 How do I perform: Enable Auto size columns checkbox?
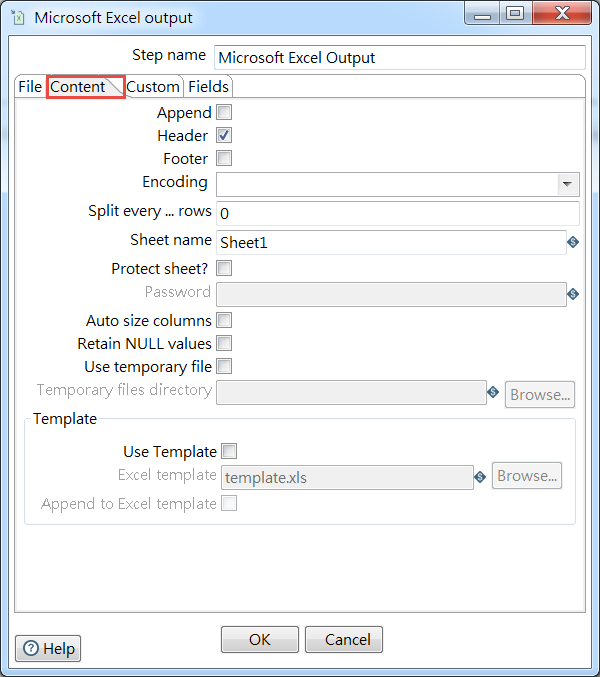point(224,320)
